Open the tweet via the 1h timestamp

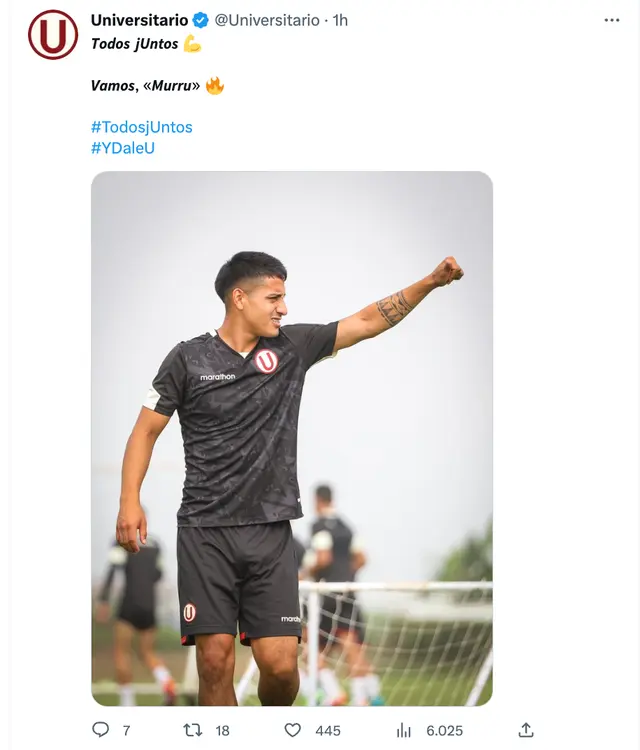[340, 20]
